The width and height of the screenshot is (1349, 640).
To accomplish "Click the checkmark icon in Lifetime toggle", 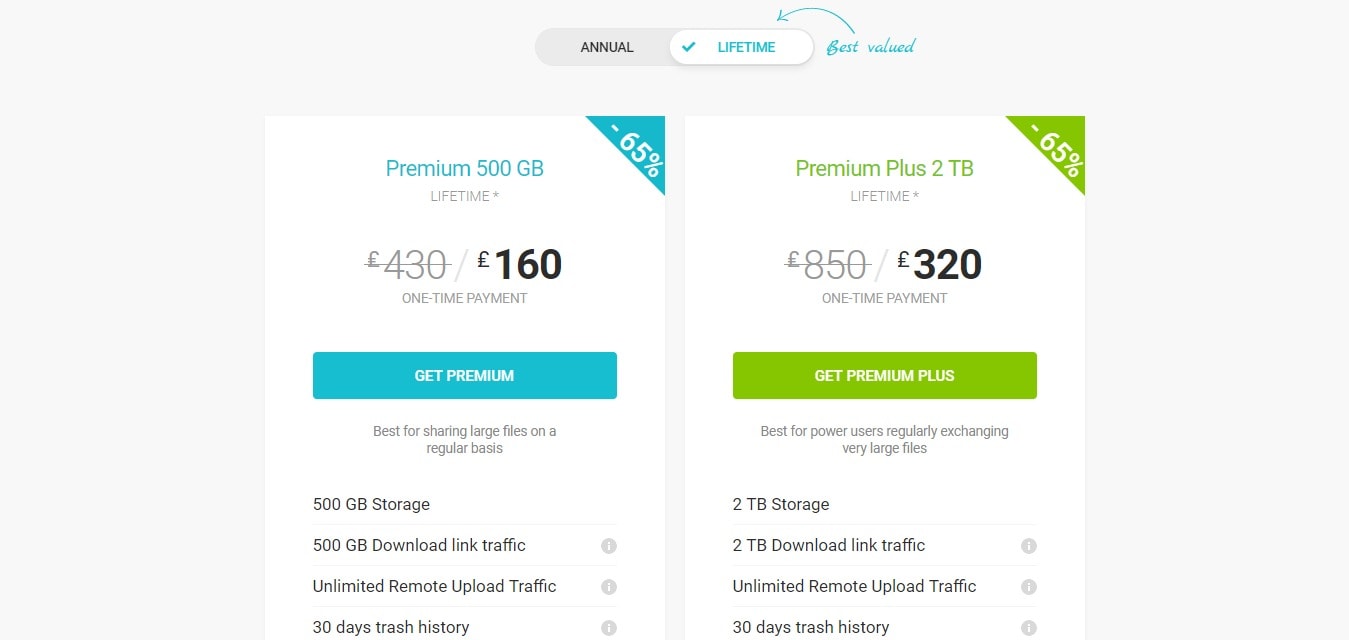I will 688,47.
